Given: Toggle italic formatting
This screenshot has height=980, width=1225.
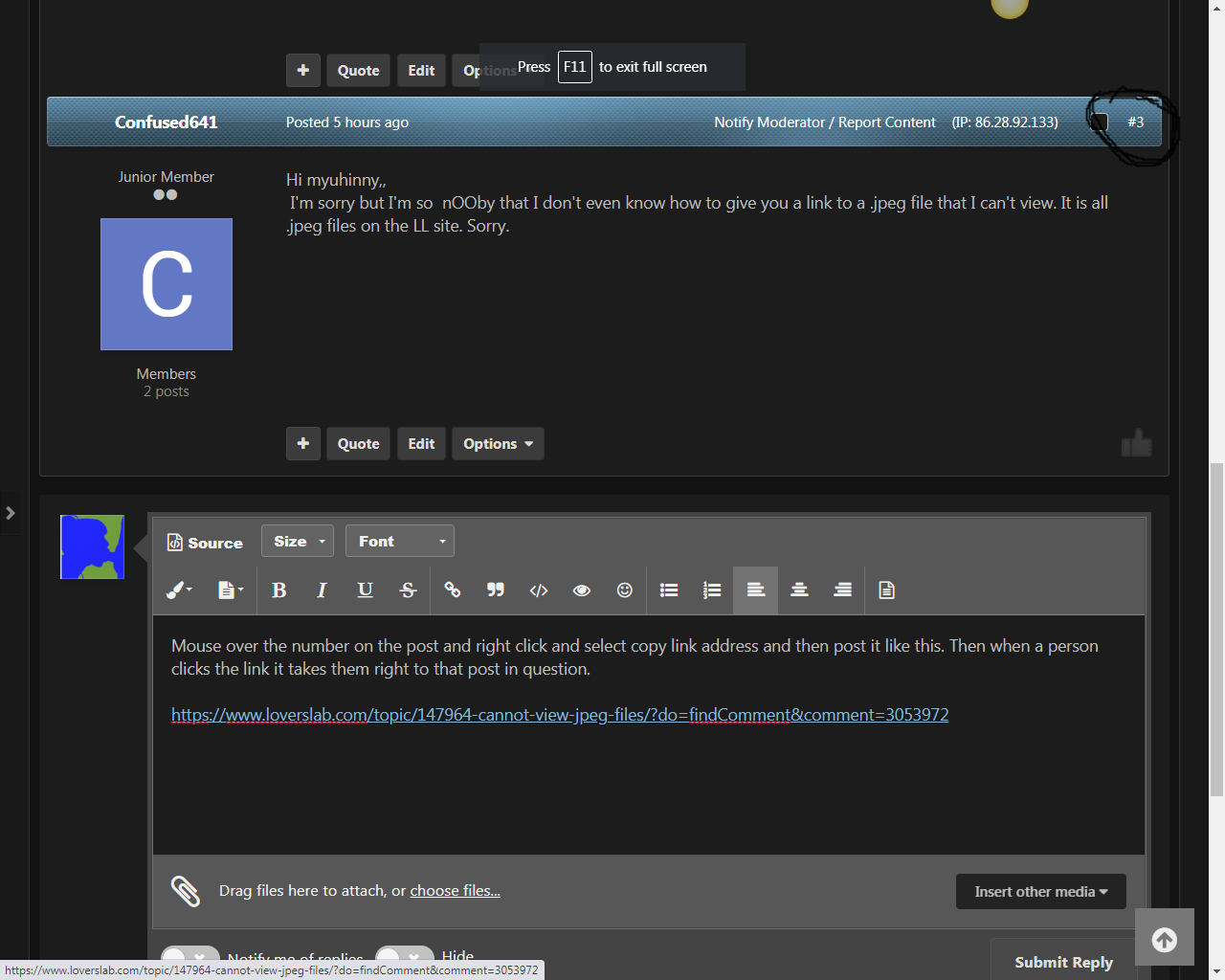Looking at the screenshot, I should (x=322, y=590).
